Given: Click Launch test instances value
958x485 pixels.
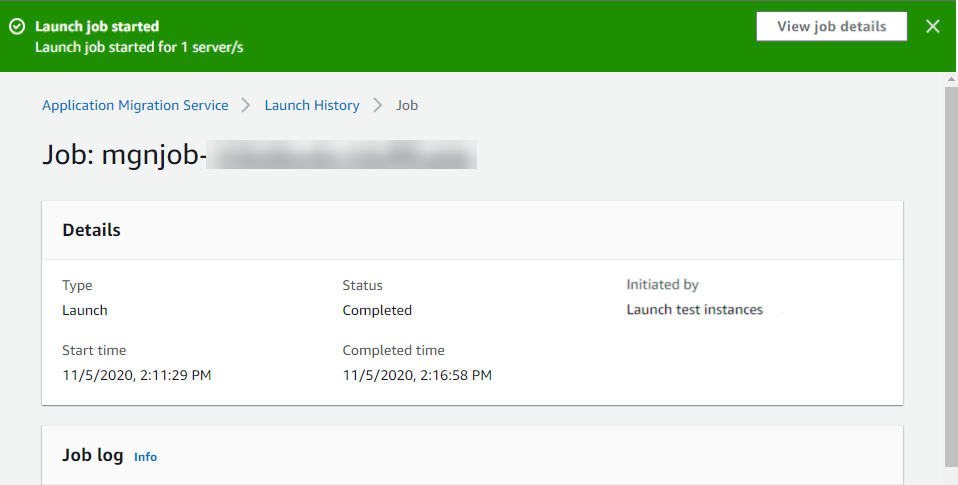Looking at the screenshot, I should 695,310.
